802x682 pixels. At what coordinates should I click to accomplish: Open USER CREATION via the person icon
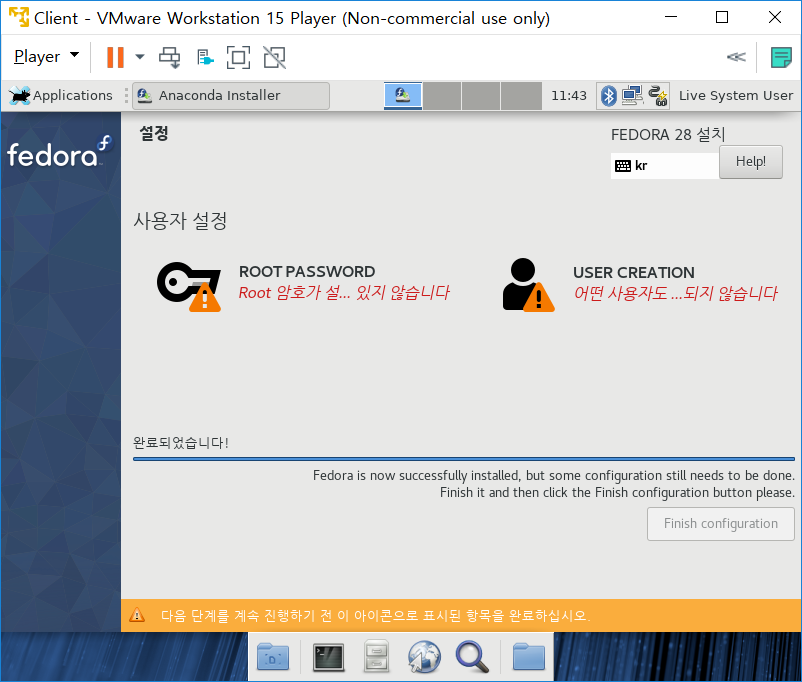click(x=528, y=284)
